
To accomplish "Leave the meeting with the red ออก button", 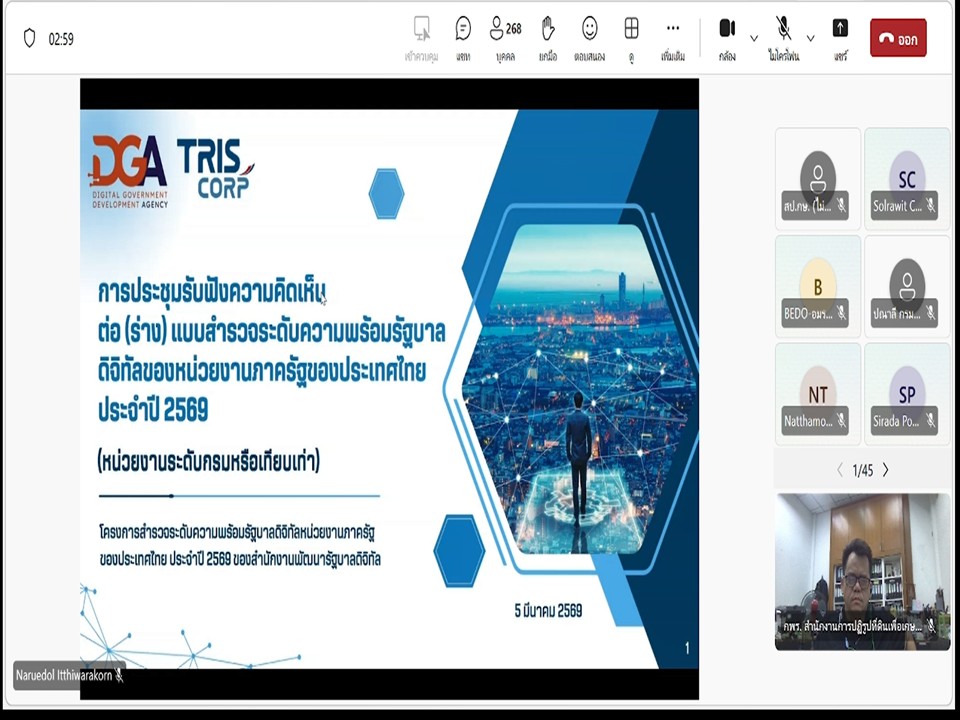I will pyautogui.click(x=897, y=38).
